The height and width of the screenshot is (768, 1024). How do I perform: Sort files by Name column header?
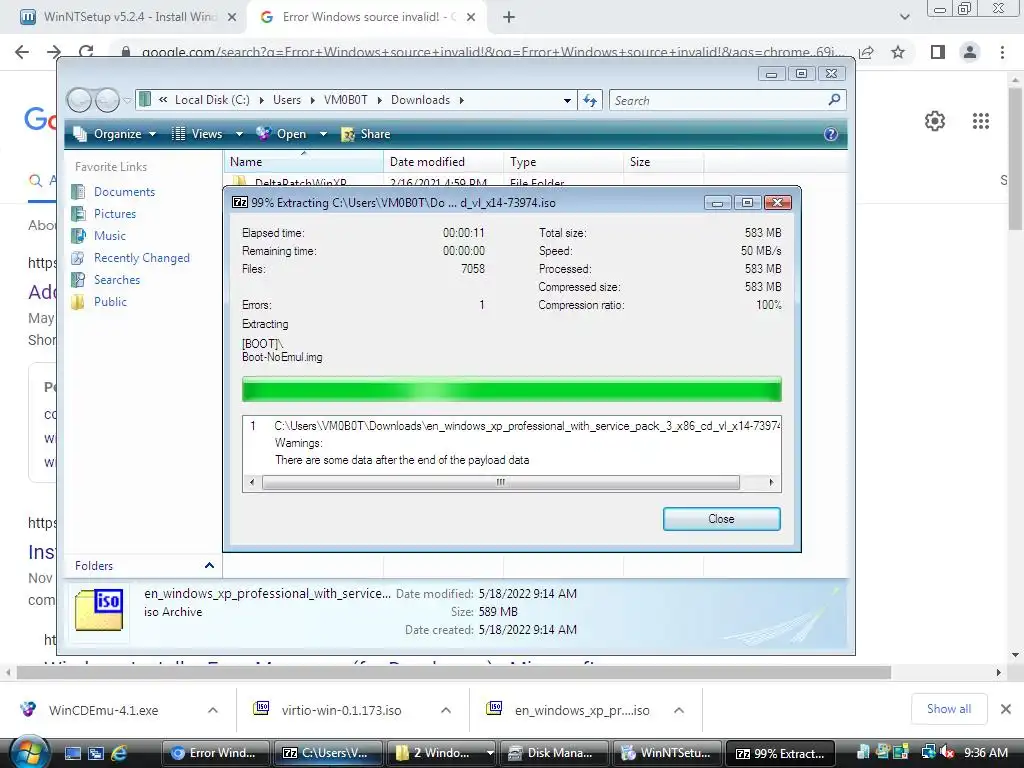303,161
